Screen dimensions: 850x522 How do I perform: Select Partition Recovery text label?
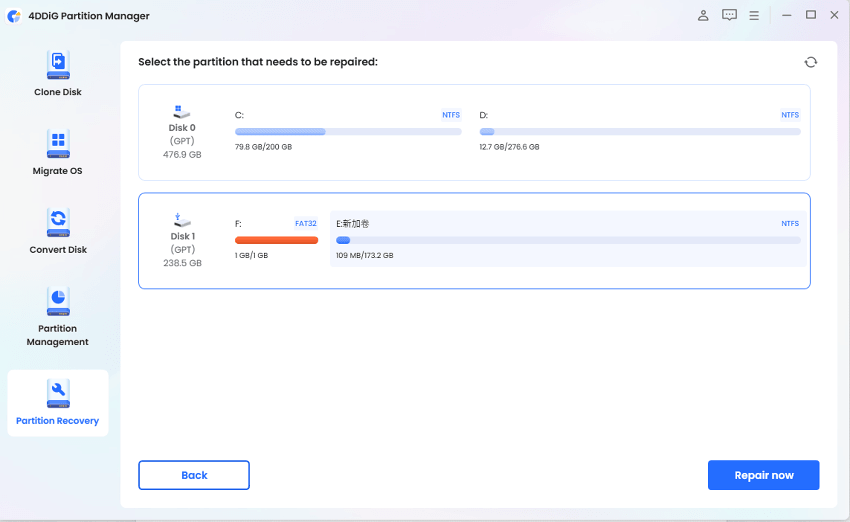click(x=57, y=421)
